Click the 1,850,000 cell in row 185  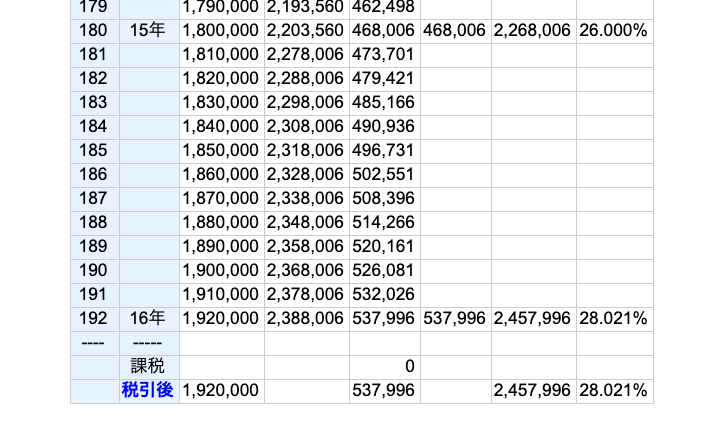pos(220,151)
